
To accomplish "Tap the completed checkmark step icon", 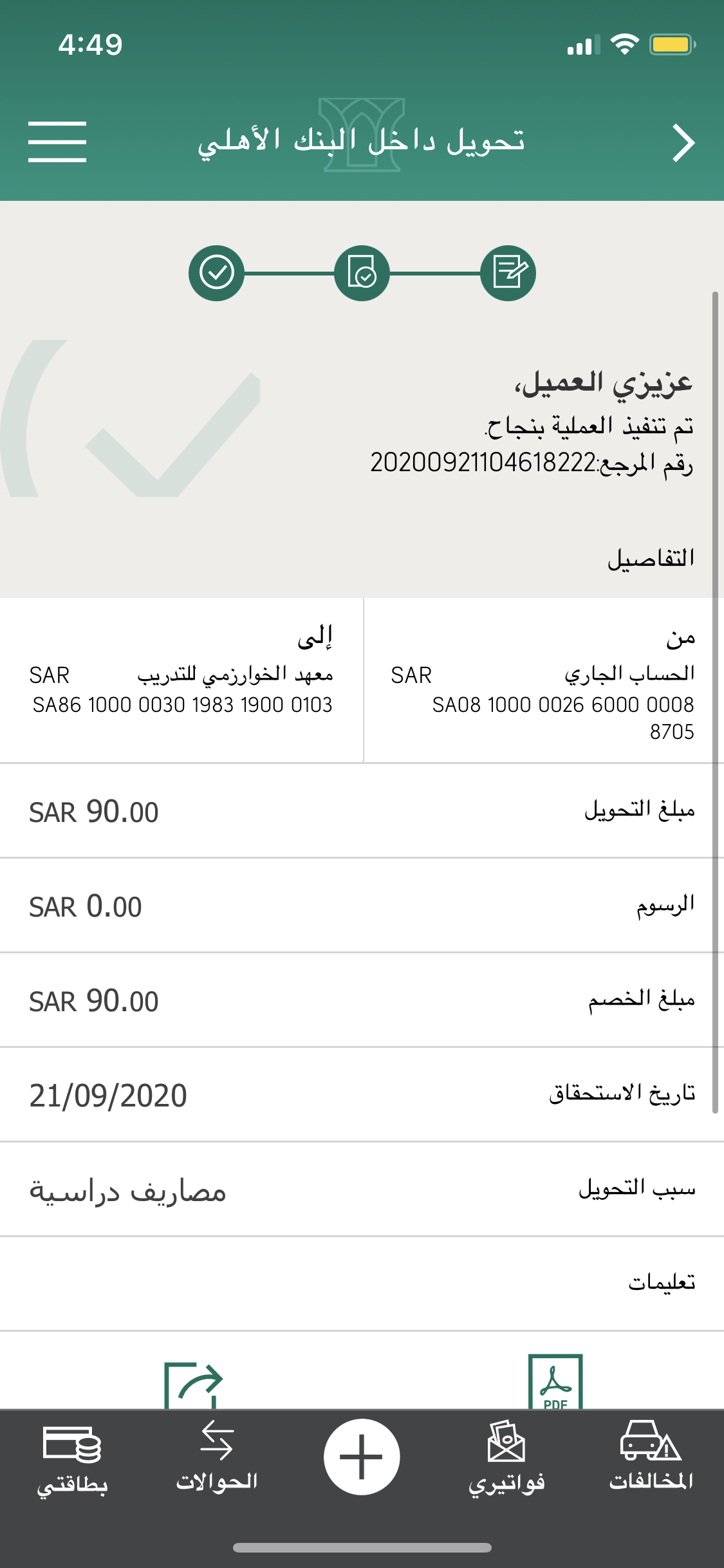I will point(217,273).
